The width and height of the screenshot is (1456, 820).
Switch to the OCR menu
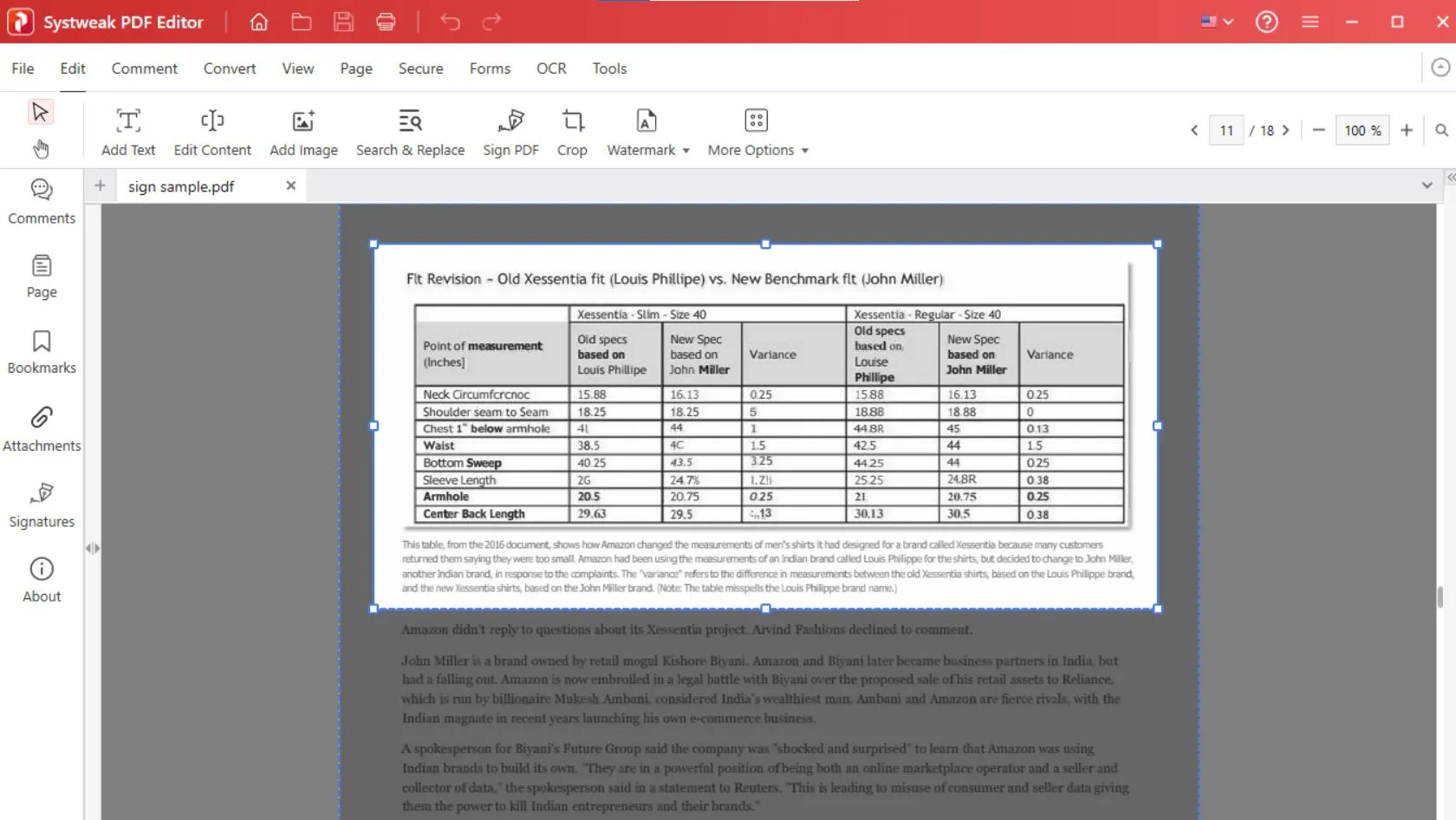point(551,68)
